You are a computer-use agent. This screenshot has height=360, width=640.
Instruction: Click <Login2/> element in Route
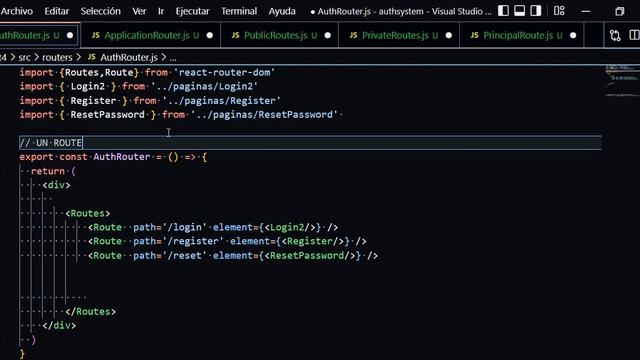pyautogui.click(x=290, y=227)
